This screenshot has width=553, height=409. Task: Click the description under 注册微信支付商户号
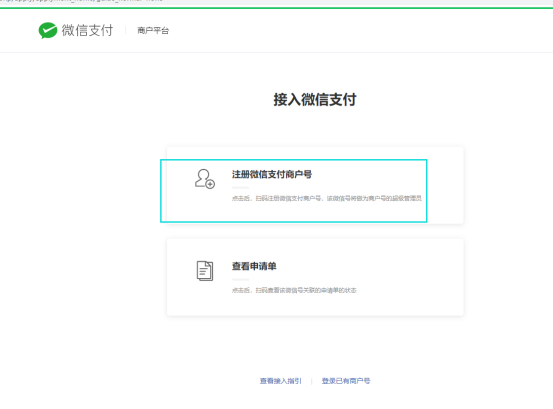[327, 198]
